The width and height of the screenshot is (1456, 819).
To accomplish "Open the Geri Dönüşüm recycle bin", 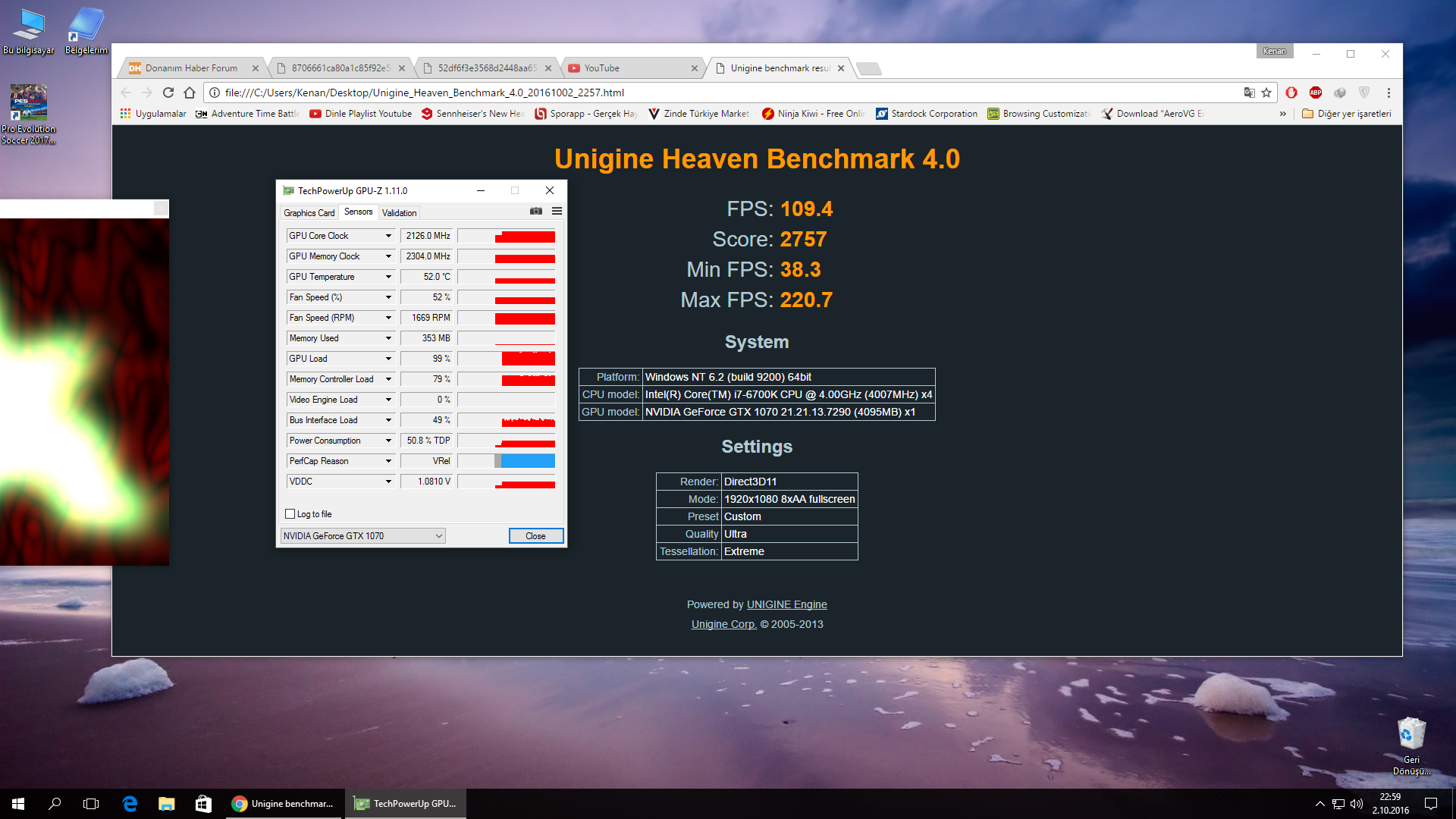I will [1411, 746].
